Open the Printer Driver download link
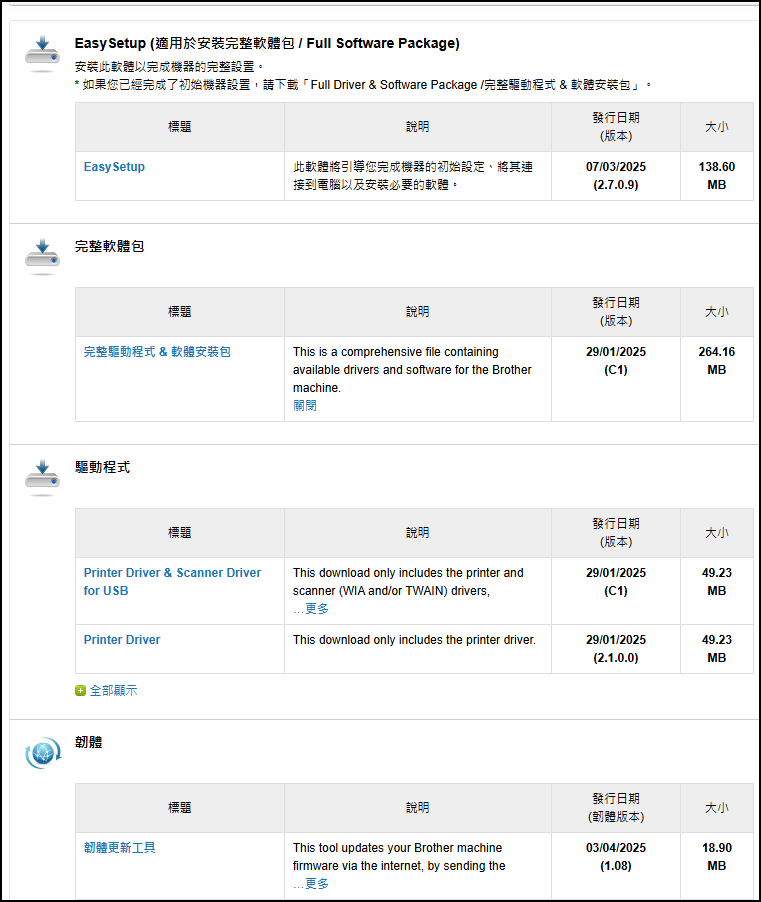 click(x=122, y=640)
